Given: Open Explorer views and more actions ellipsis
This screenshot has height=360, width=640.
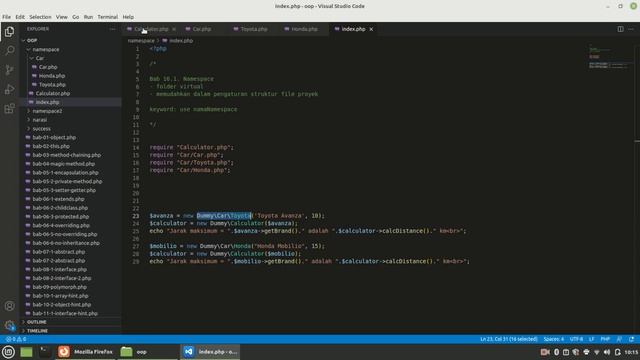Looking at the screenshot, I should (112, 29).
